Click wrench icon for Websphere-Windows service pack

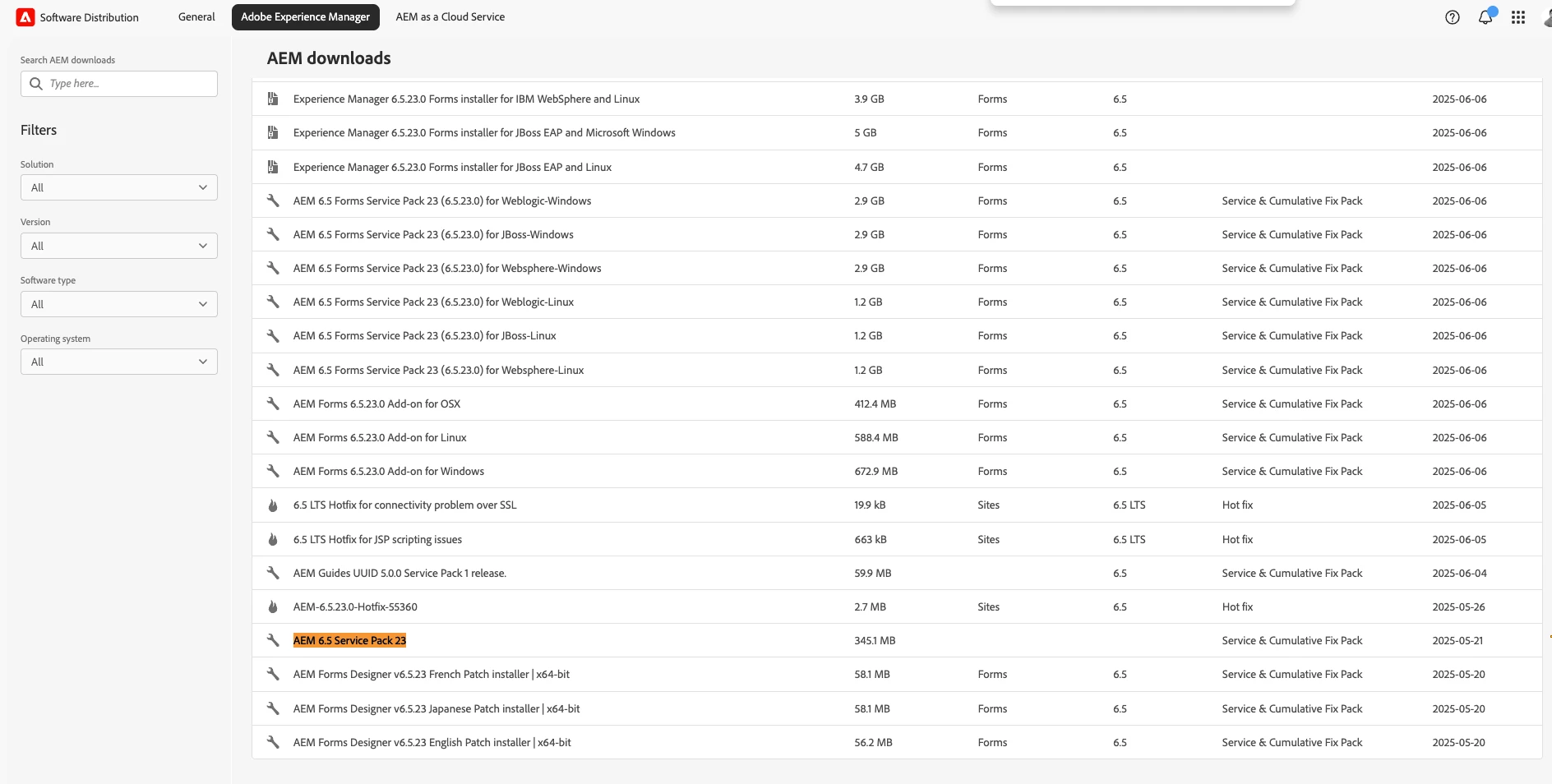click(273, 268)
